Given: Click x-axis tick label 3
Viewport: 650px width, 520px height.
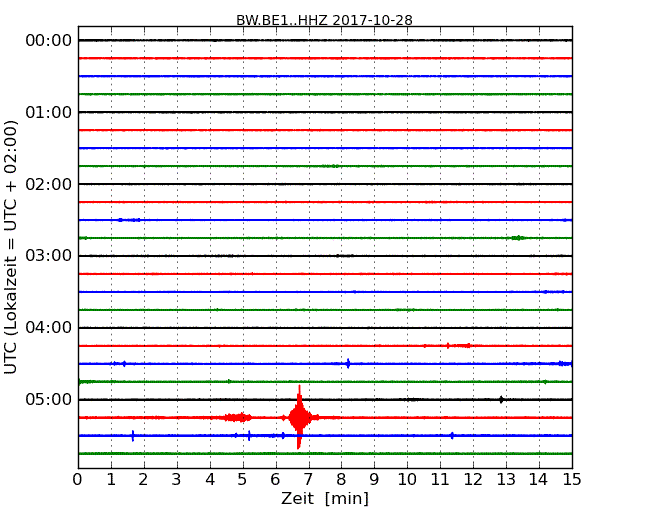Looking at the screenshot, I should [176, 479].
